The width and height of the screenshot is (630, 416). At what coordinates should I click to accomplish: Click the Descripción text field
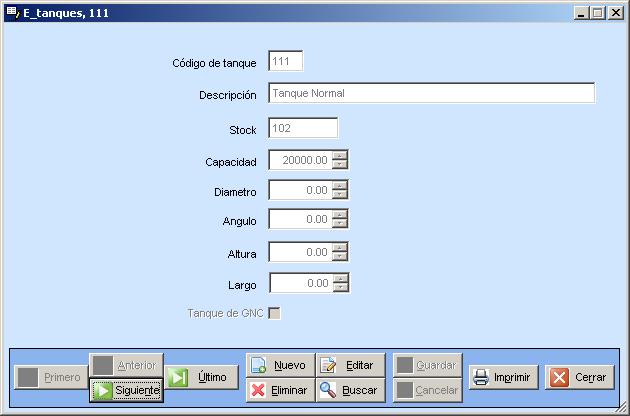coord(432,93)
